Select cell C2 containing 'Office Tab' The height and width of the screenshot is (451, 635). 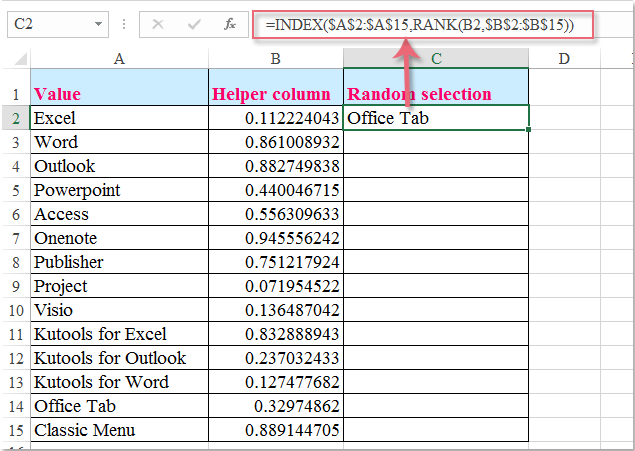(x=436, y=118)
